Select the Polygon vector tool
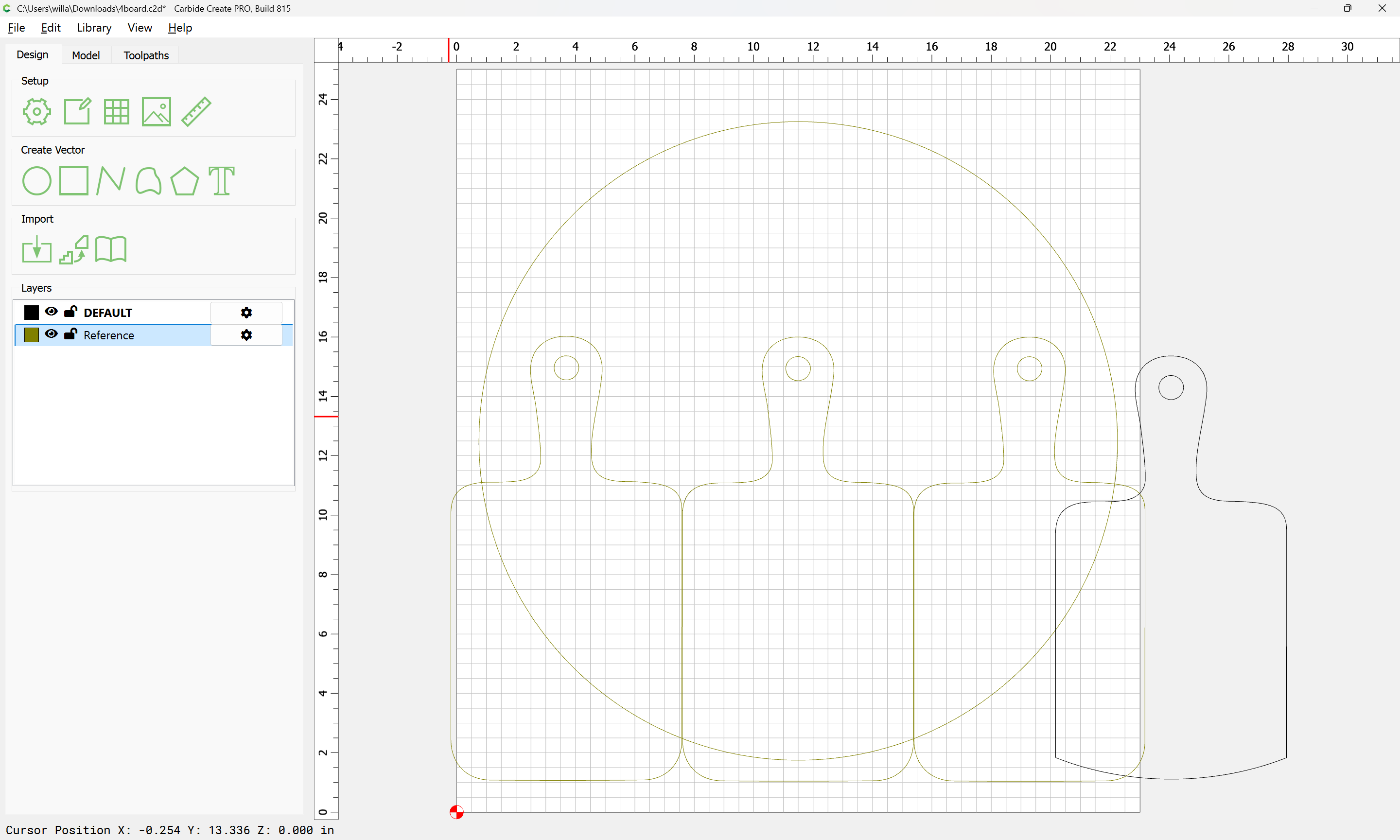The image size is (1400, 840). (x=184, y=181)
